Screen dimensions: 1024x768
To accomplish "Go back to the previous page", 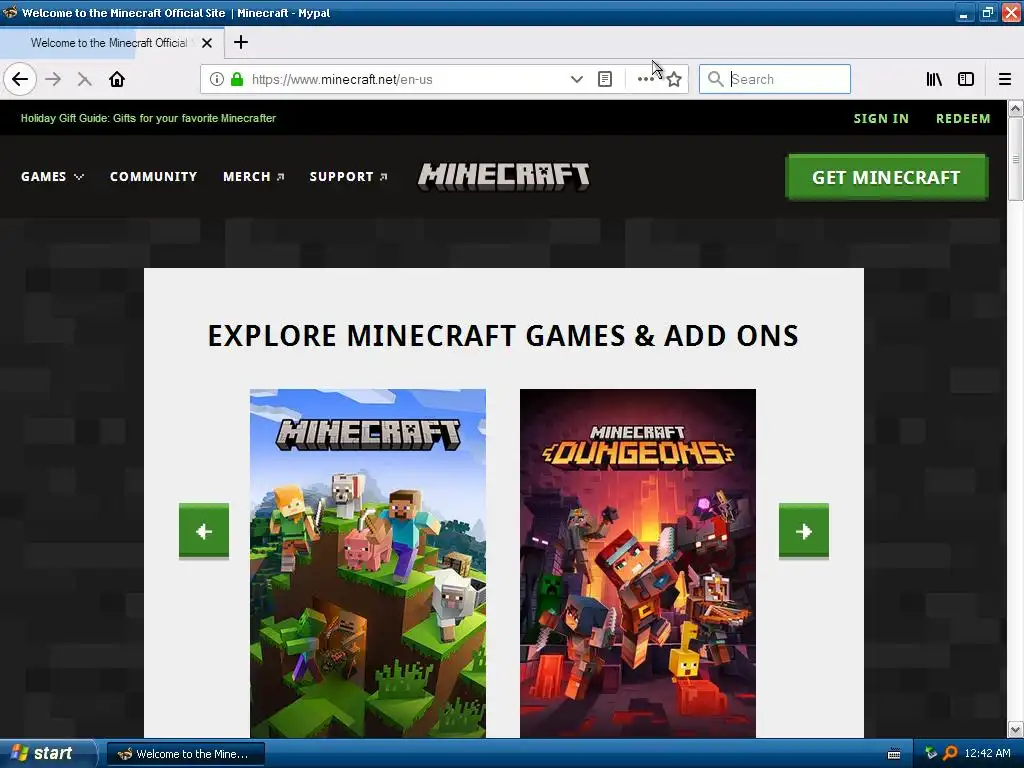I will (x=20, y=79).
